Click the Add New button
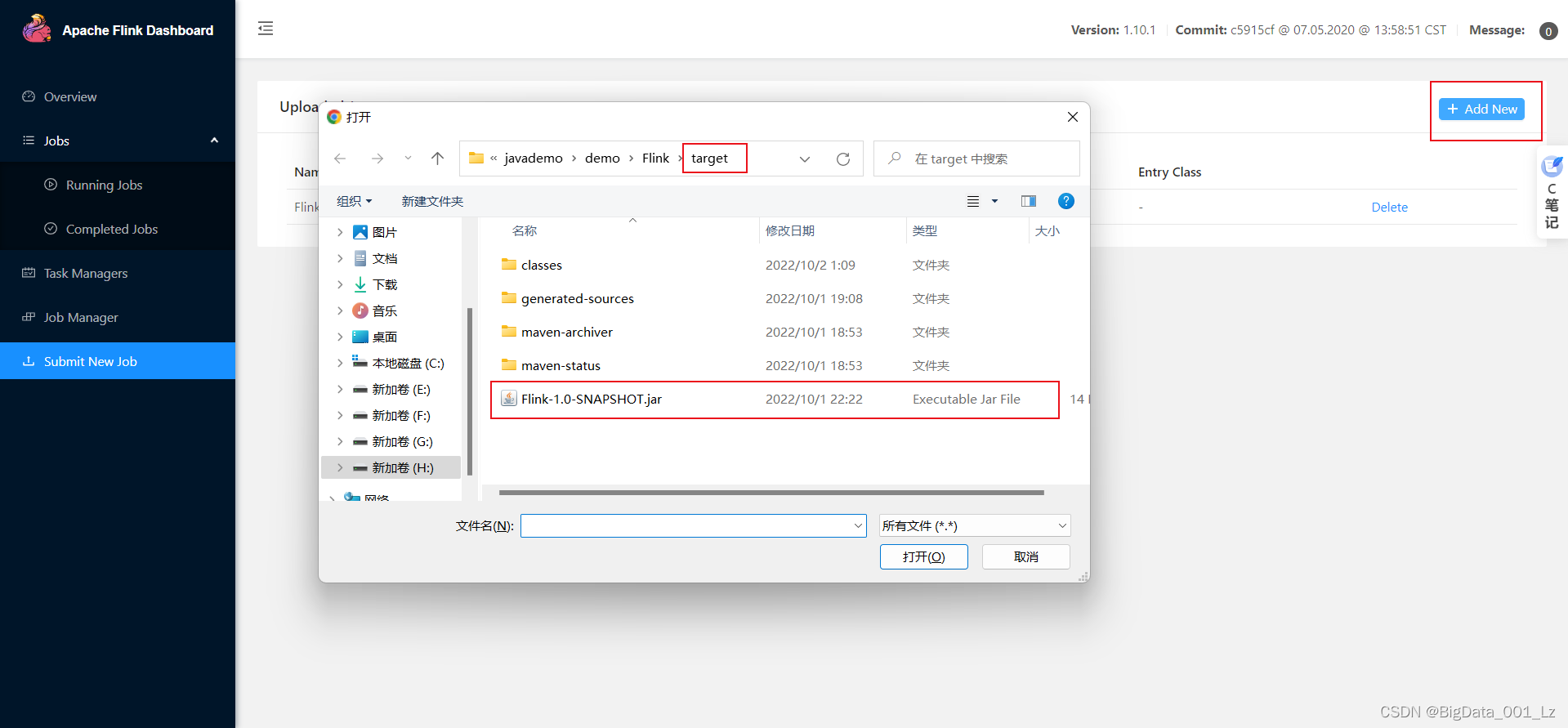Viewport: 1568px width, 728px height. 1481,109
